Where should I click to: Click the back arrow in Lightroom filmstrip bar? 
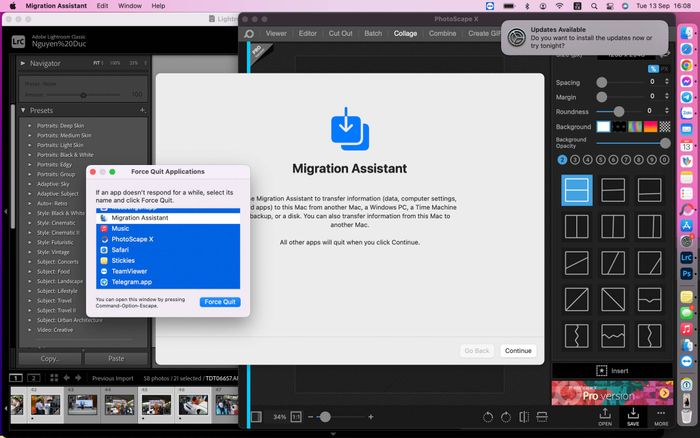[67, 378]
